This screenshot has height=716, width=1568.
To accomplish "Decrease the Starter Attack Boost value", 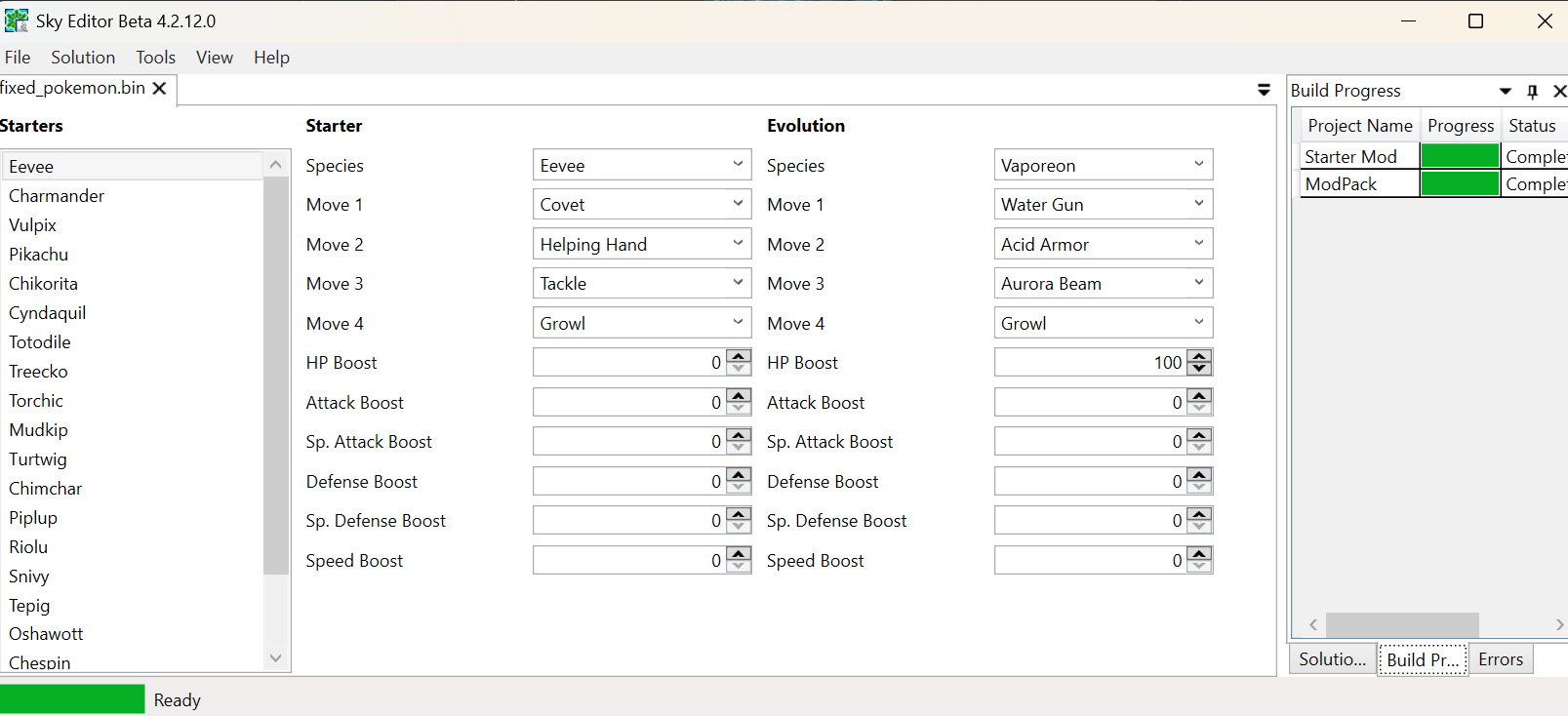I will (x=740, y=409).
